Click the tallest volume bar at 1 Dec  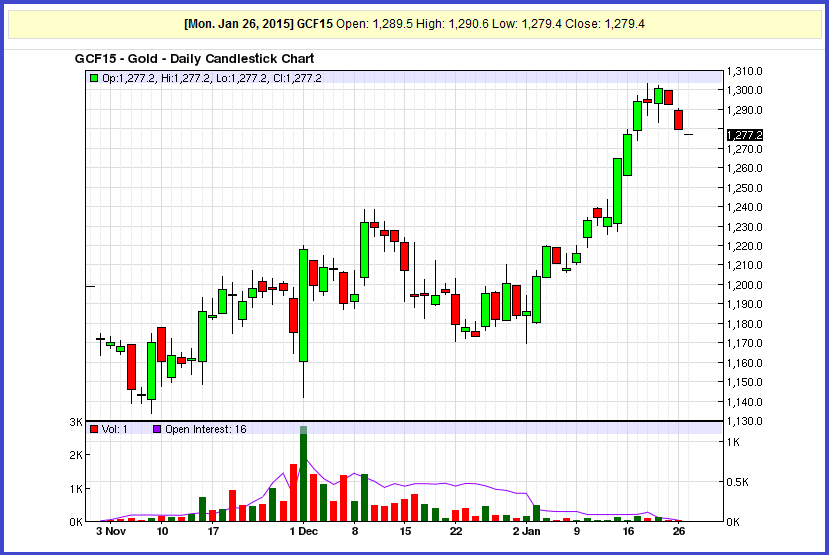303,474
